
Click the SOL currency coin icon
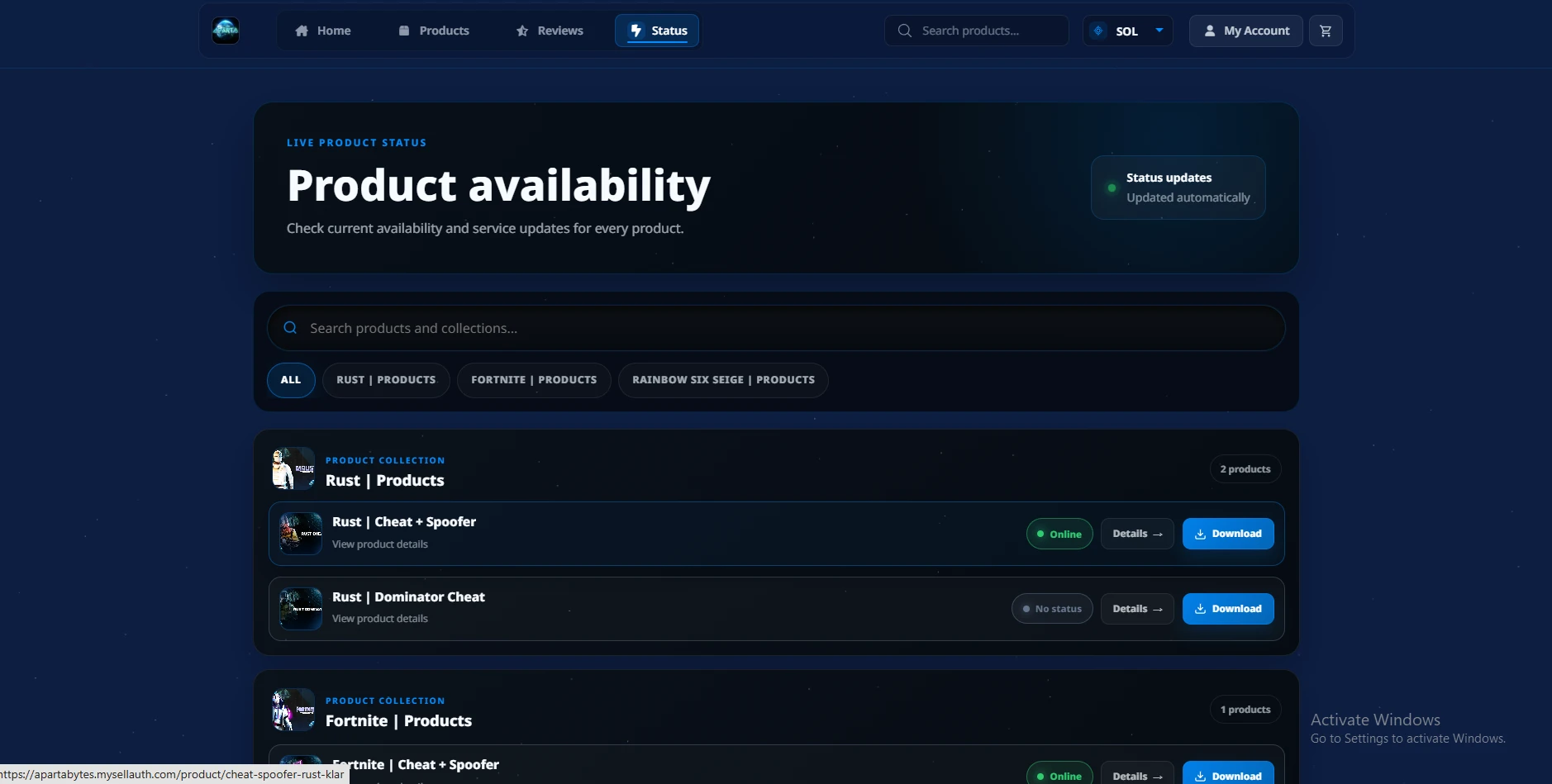pos(1098,31)
